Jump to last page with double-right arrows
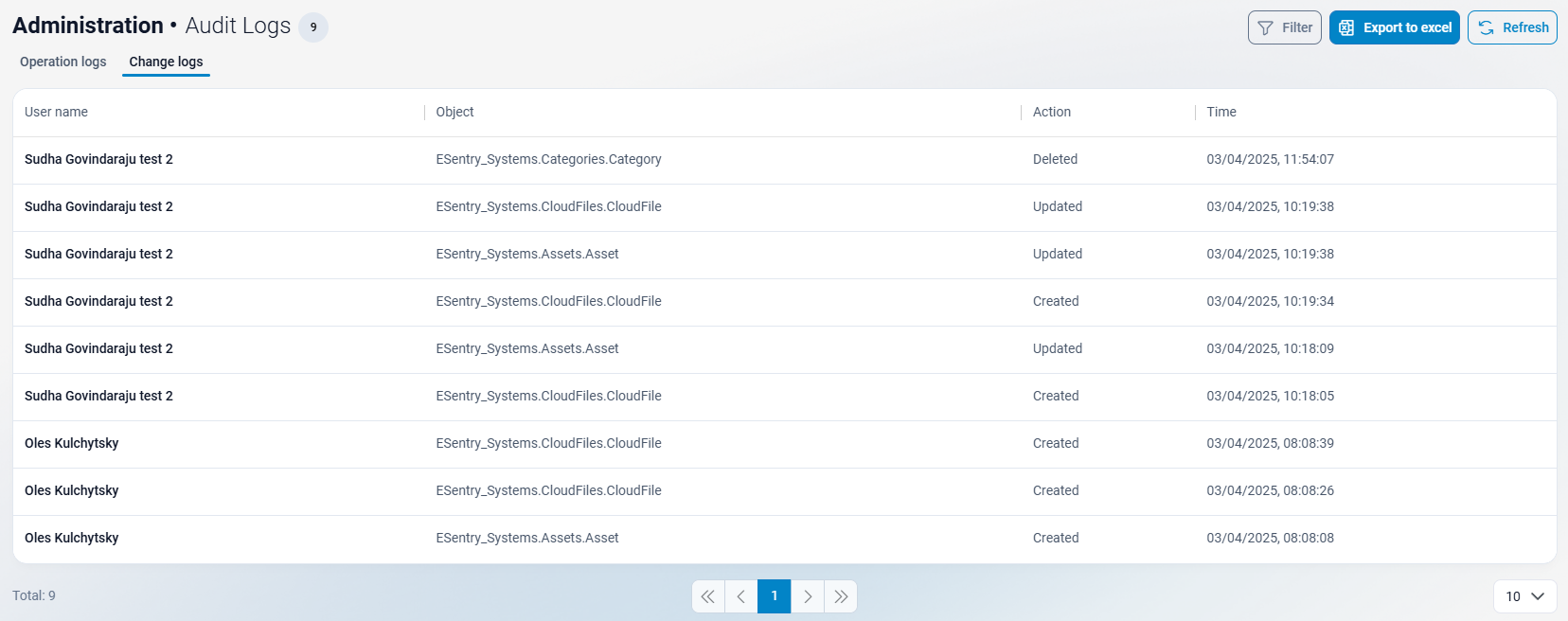 (841, 596)
